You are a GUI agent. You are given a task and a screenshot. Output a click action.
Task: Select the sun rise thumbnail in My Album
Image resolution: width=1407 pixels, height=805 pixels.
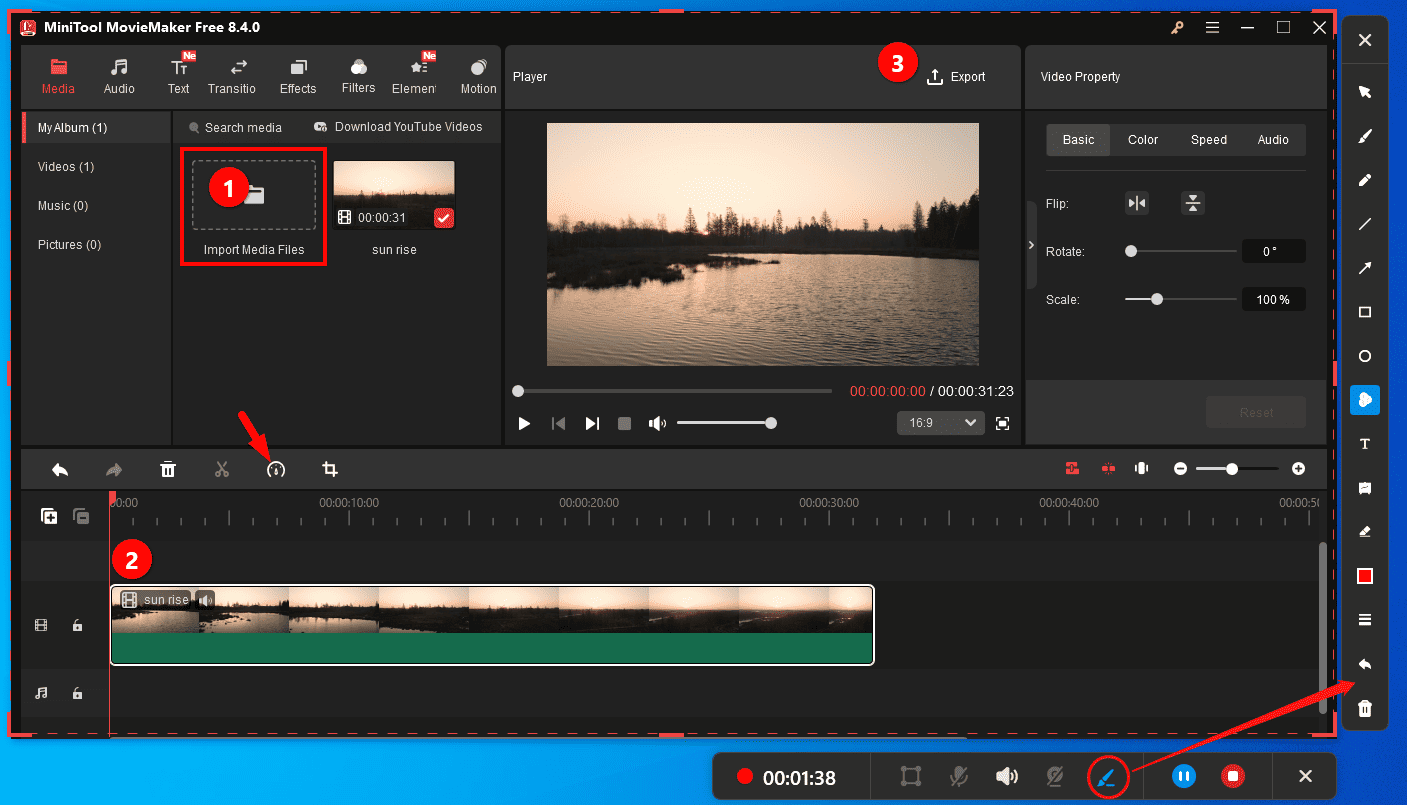[x=394, y=193]
